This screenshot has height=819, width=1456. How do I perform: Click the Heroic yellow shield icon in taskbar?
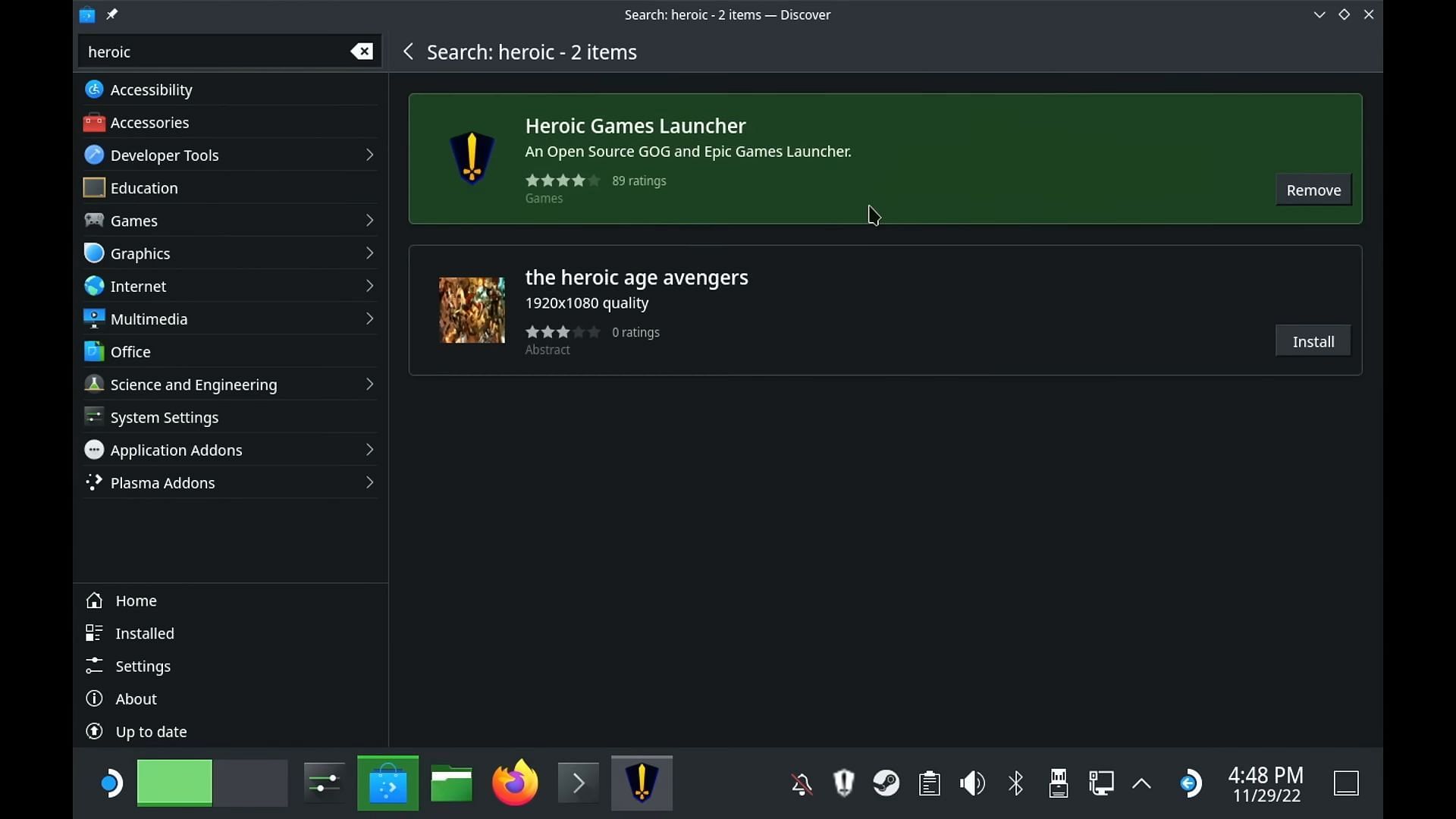click(641, 783)
